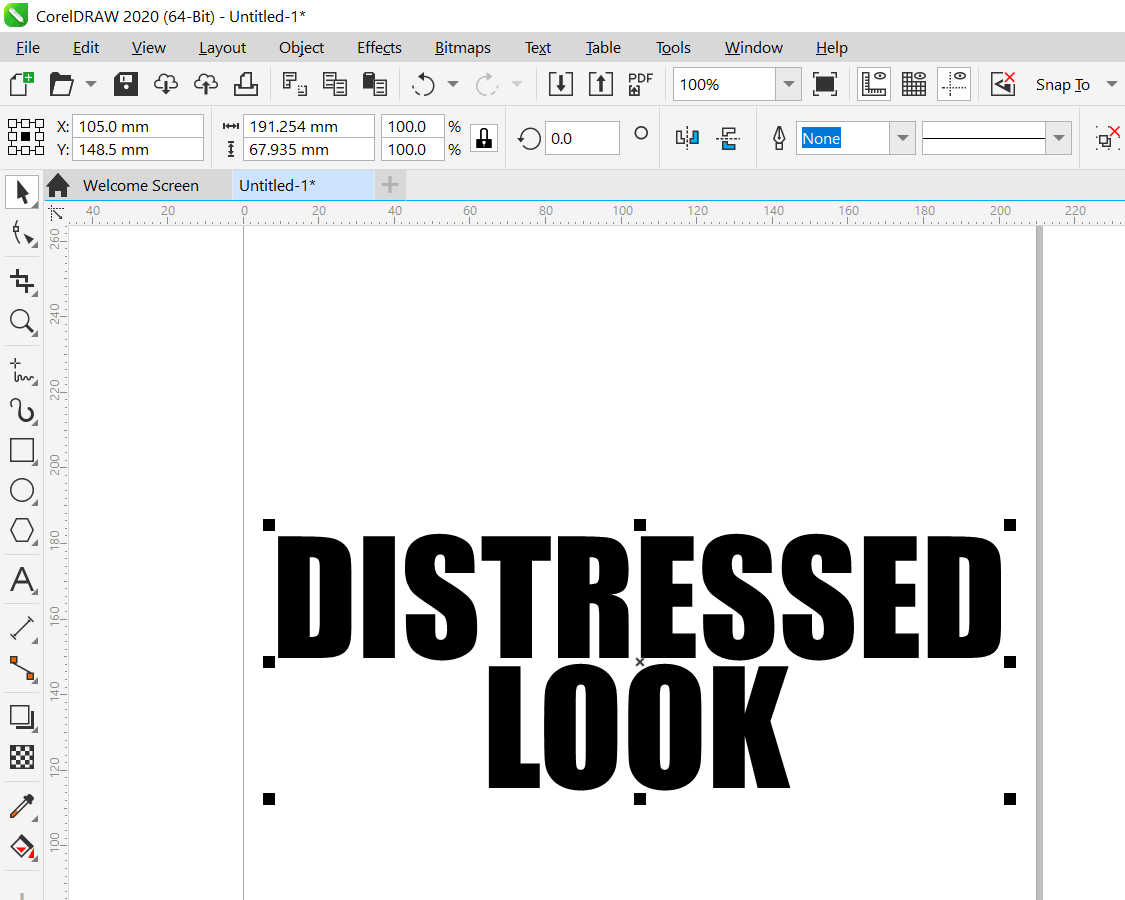The image size is (1125, 900).
Task: Click the Mirror horizontally icon
Action: point(687,138)
